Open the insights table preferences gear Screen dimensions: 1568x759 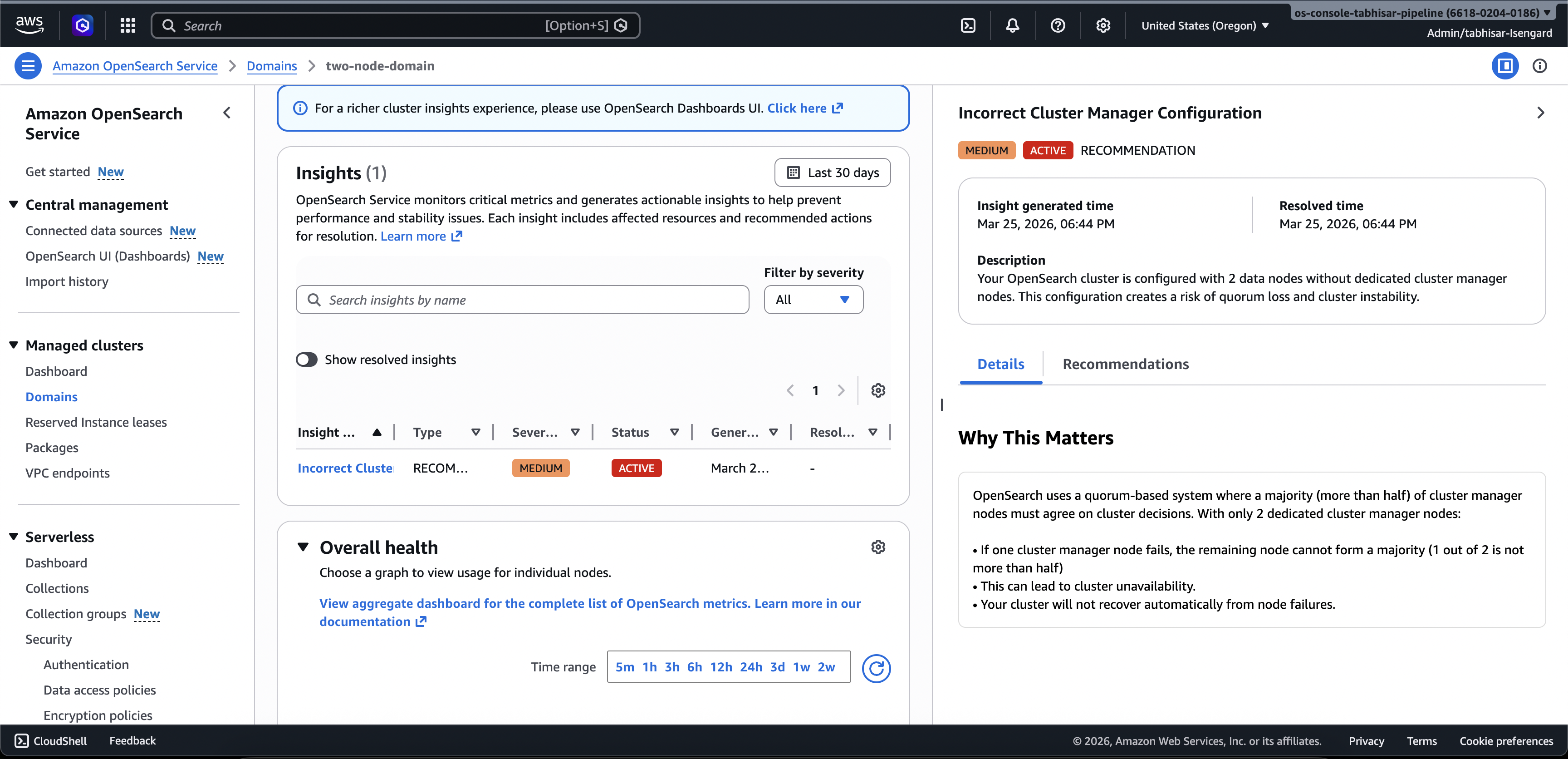[878, 390]
